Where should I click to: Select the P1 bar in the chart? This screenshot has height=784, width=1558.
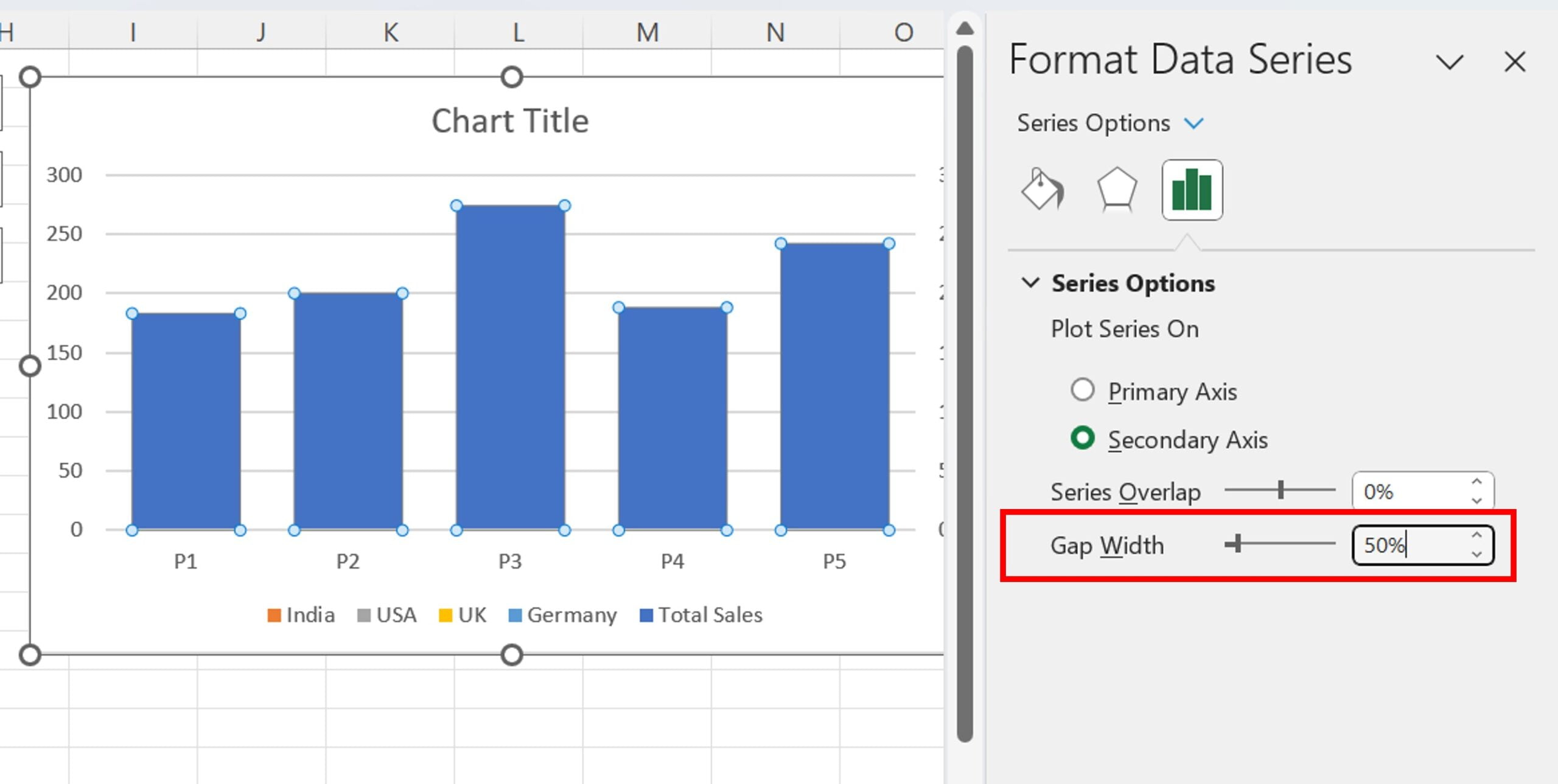coord(186,421)
